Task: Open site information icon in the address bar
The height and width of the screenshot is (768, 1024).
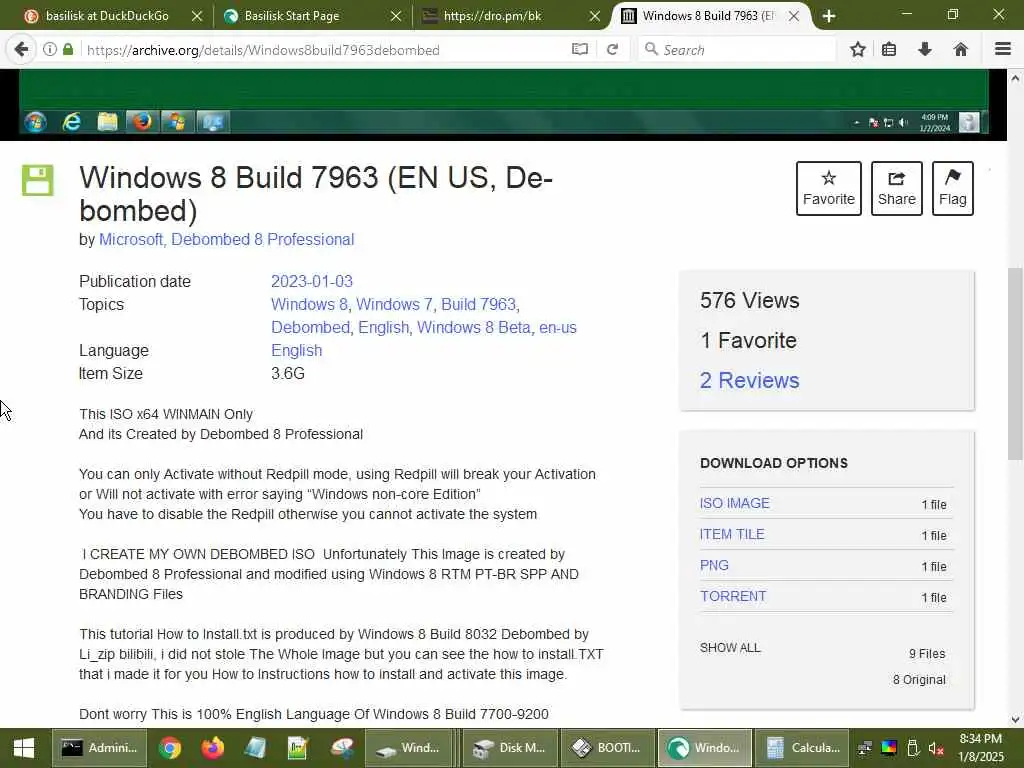Action: (x=50, y=50)
